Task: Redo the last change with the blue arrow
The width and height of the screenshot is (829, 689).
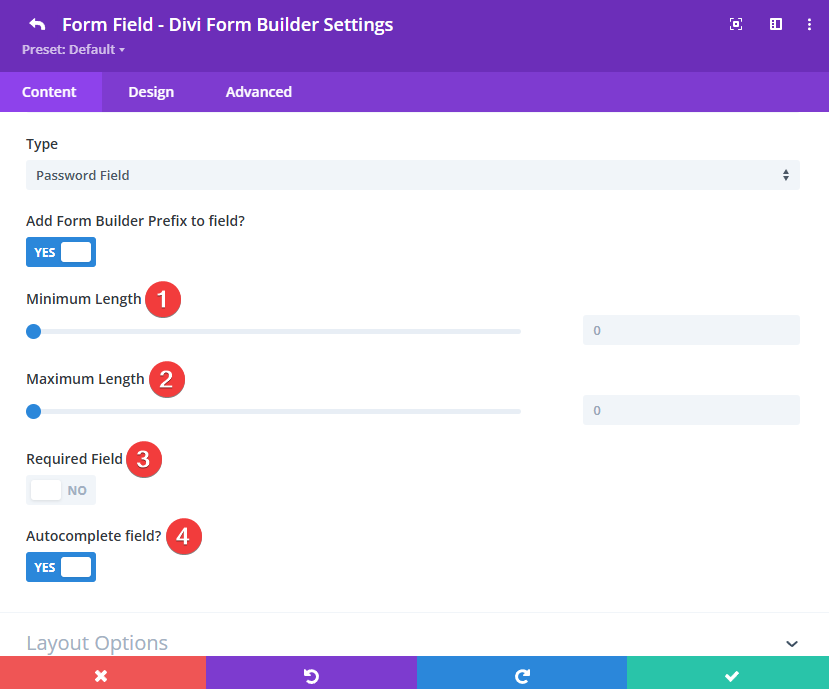Action: point(521,673)
